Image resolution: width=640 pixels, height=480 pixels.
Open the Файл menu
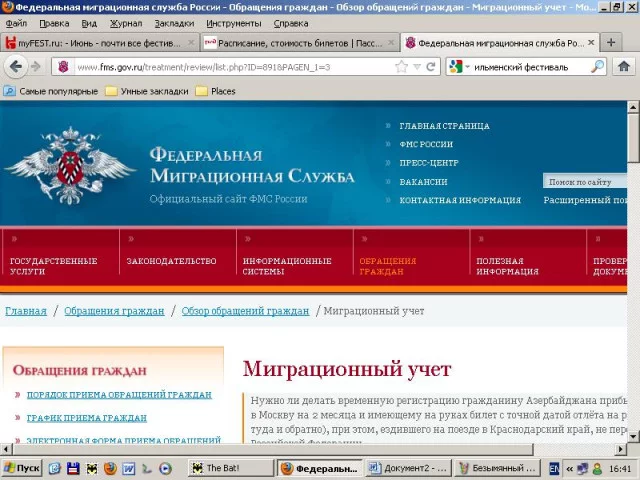pos(16,24)
